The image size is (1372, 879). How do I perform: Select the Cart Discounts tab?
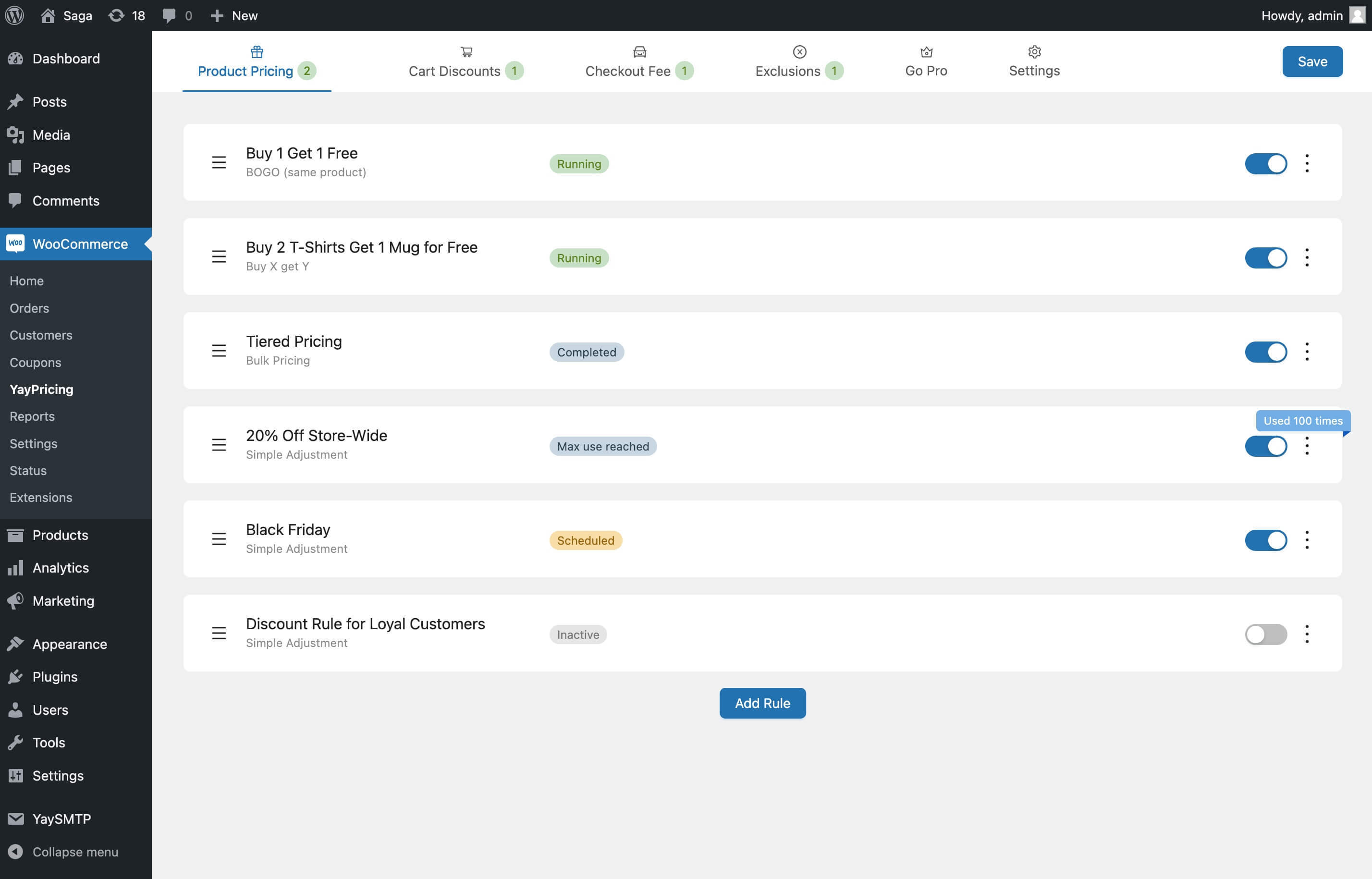coord(466,61)
